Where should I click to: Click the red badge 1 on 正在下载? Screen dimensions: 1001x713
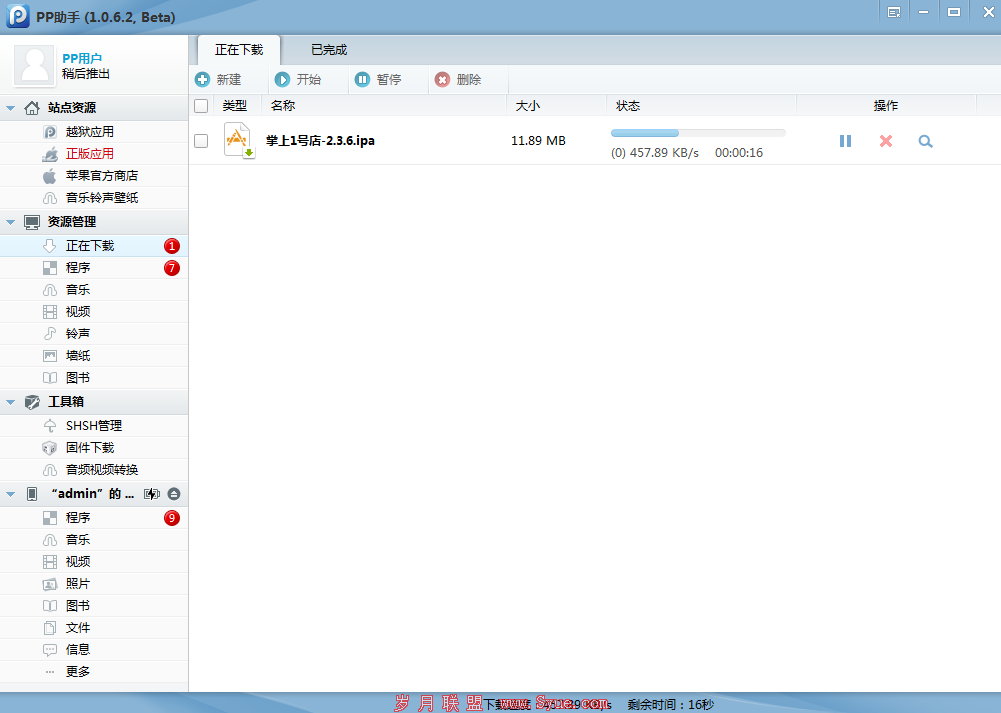click(x=172, y=246)
